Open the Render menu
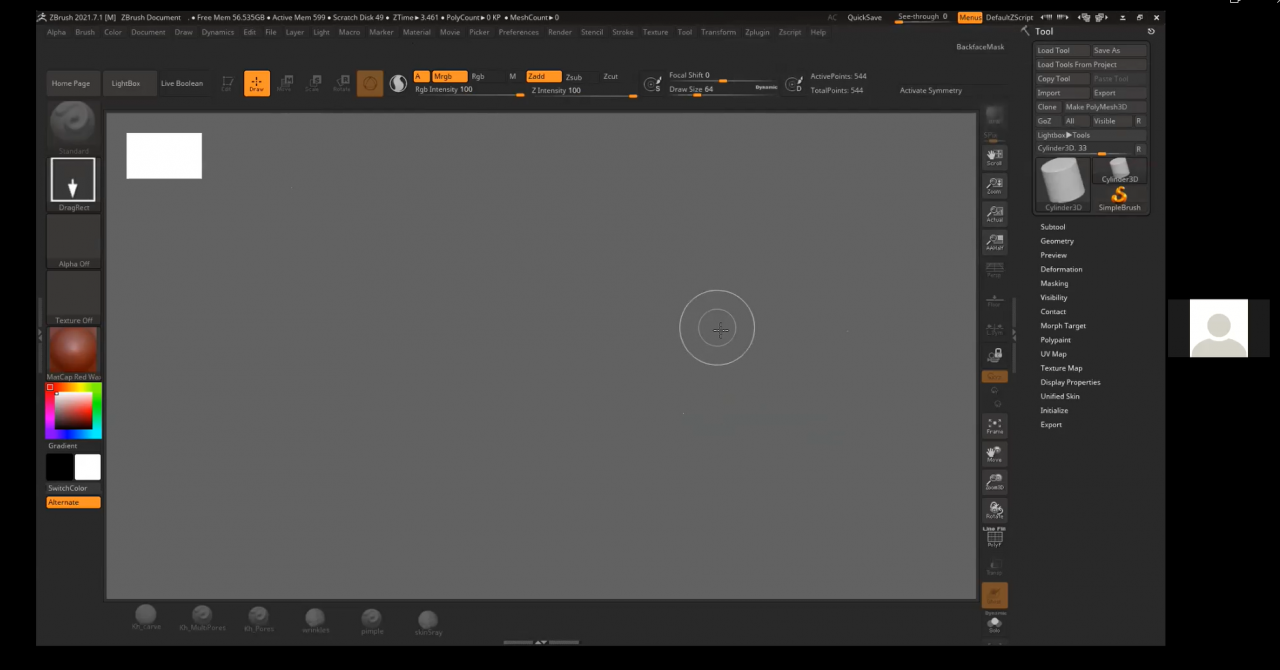The image size is (1280, 670). (560, 32)
